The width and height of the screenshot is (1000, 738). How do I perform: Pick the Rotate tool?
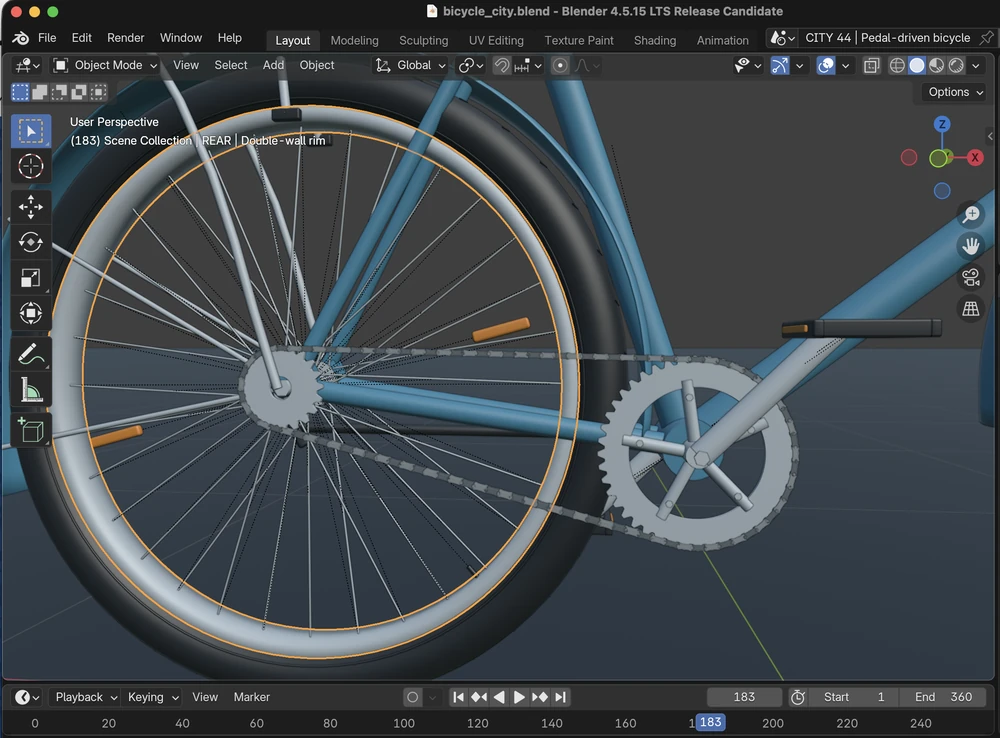31,242
